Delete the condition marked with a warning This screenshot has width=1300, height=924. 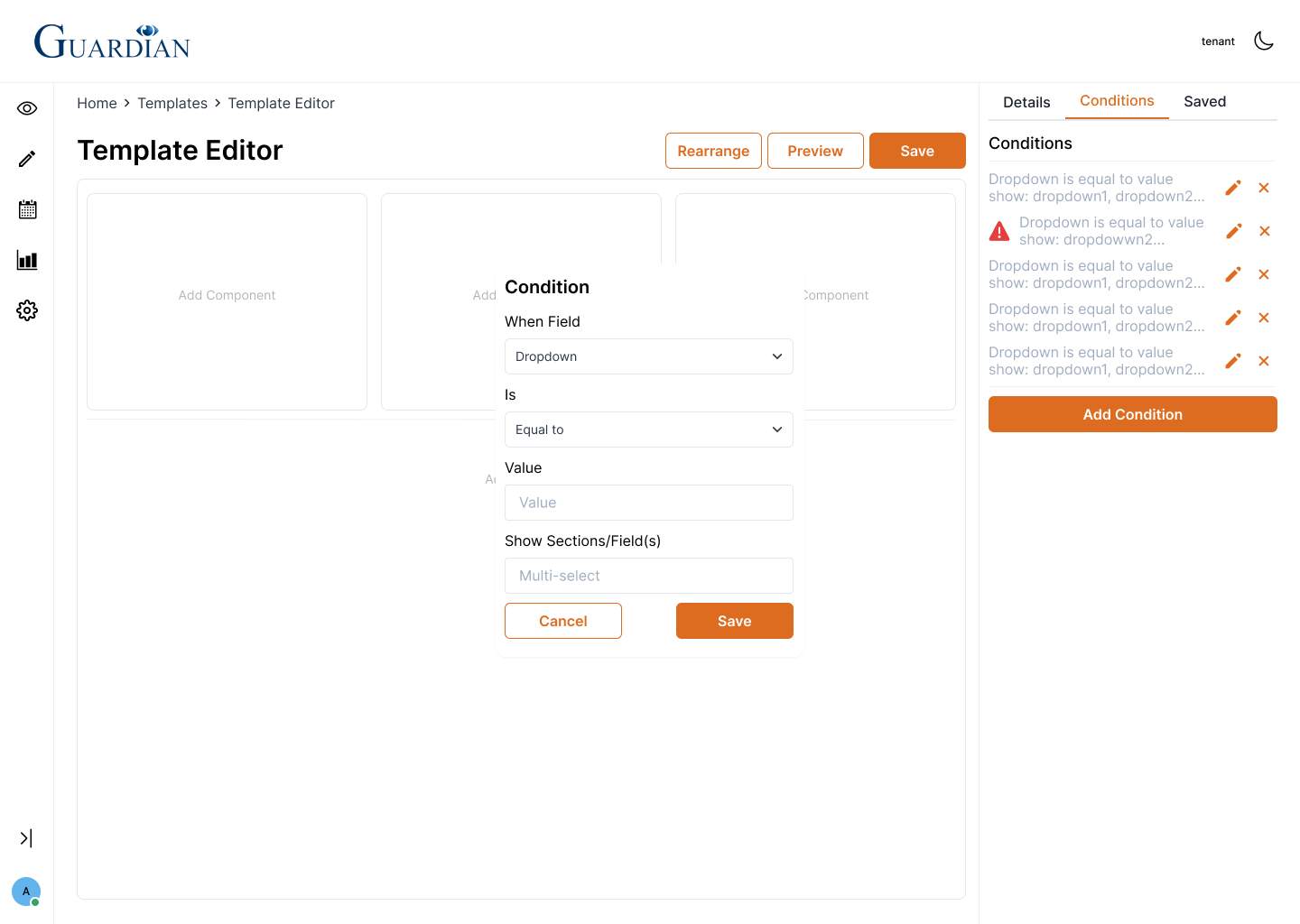[x=1264, y=231]
